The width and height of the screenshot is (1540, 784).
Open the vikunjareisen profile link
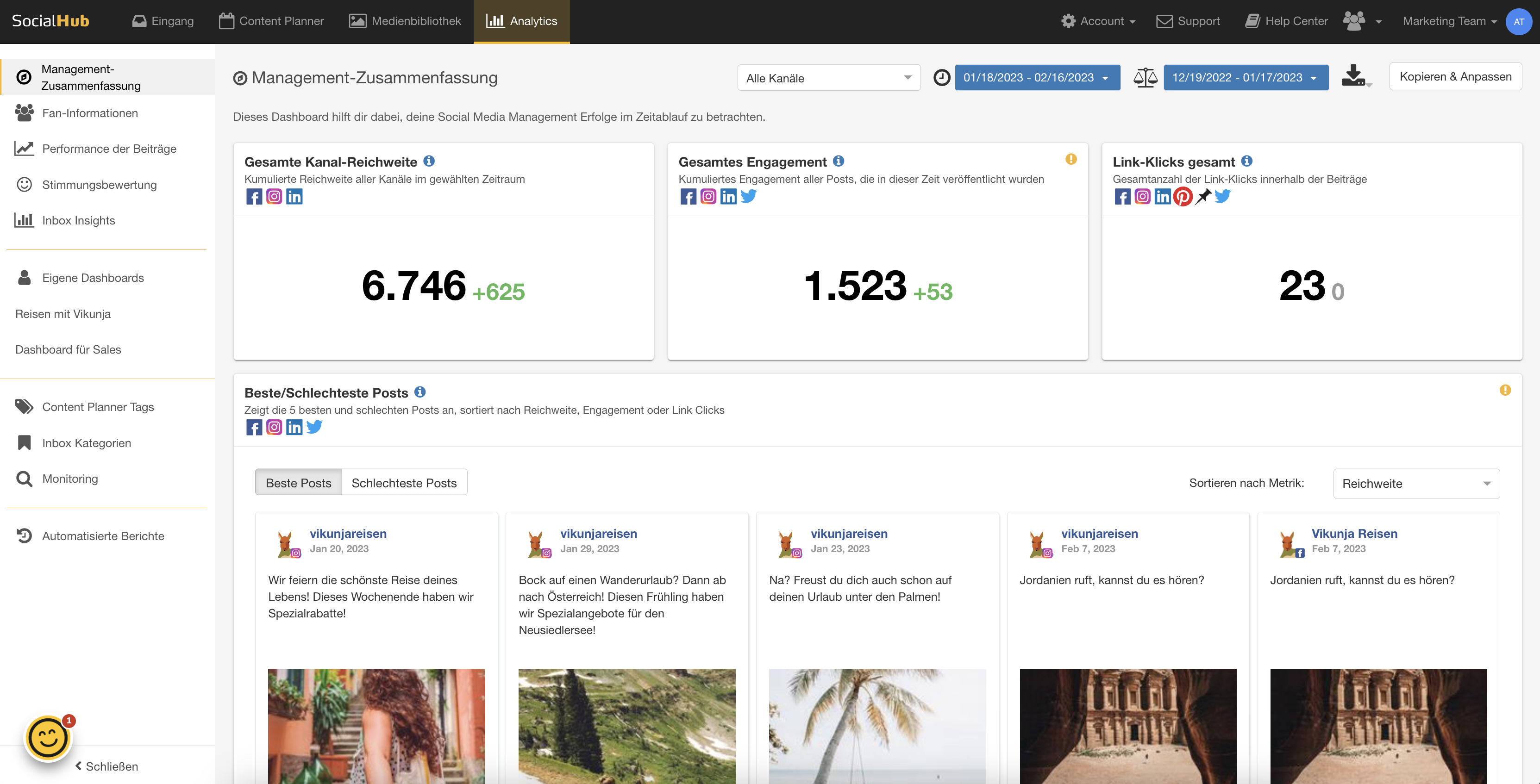tap(348, 534)
